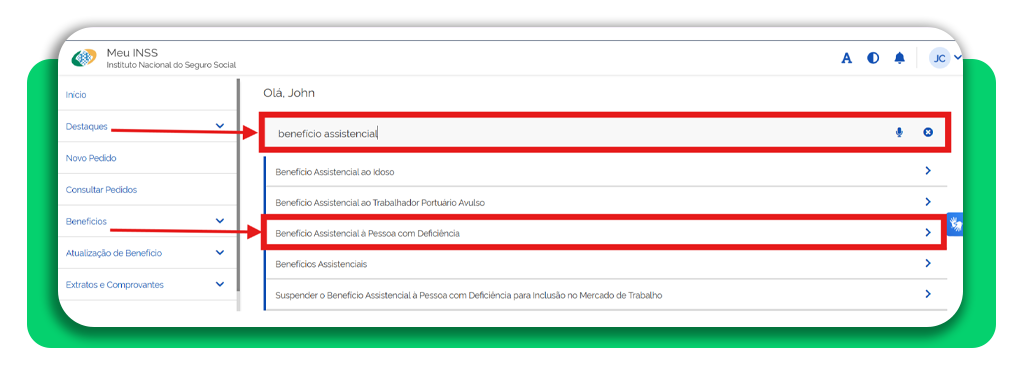Open Novo Pedido in the sidebar
Viewport: 1024px width, 381px height.
(91, 158)
